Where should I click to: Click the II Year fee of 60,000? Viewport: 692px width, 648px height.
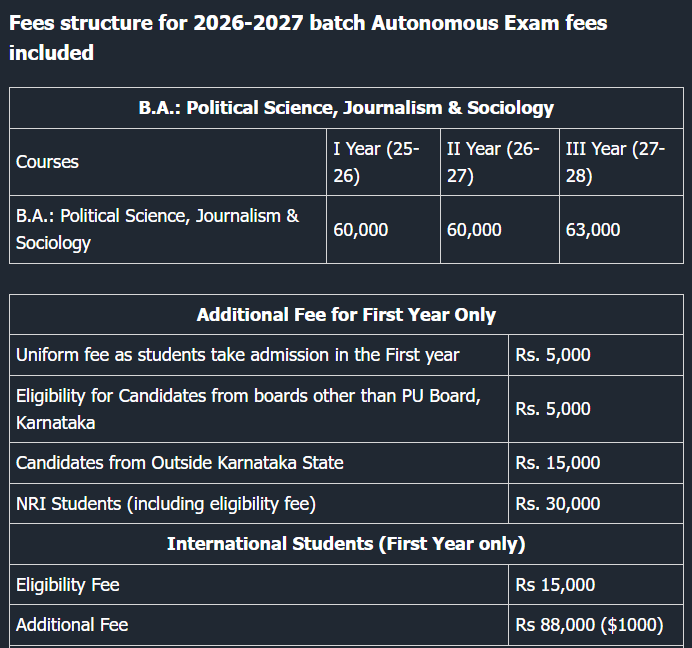pos(475,230)
